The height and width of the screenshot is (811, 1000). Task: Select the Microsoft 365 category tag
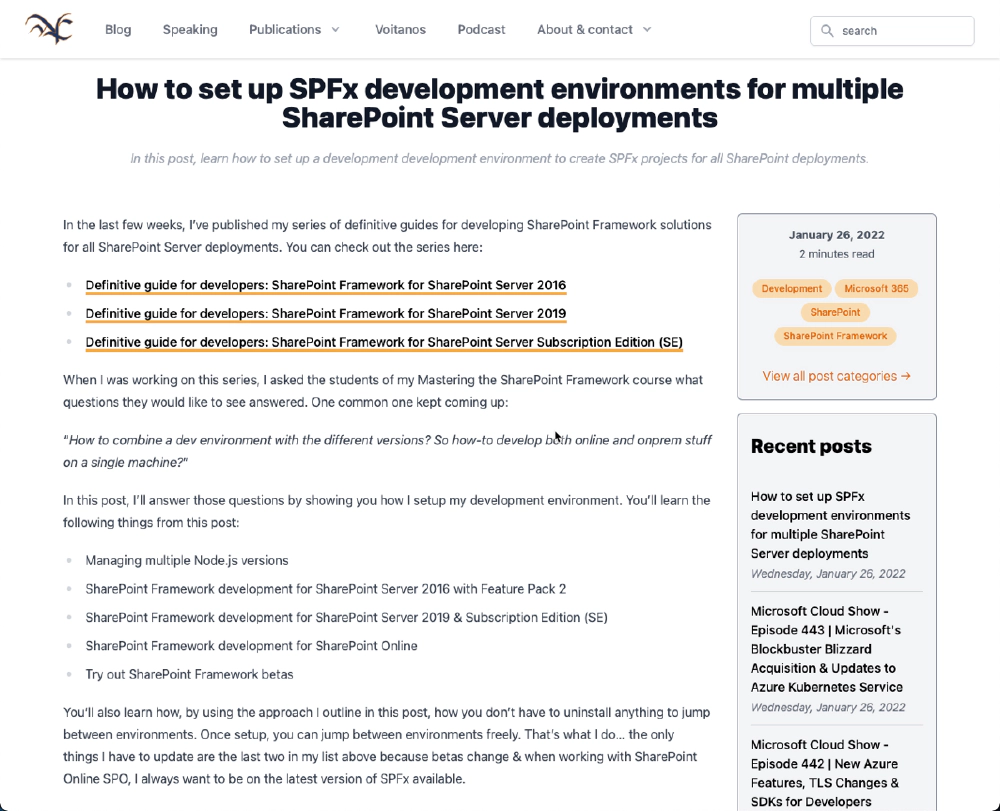pos(876,289)
